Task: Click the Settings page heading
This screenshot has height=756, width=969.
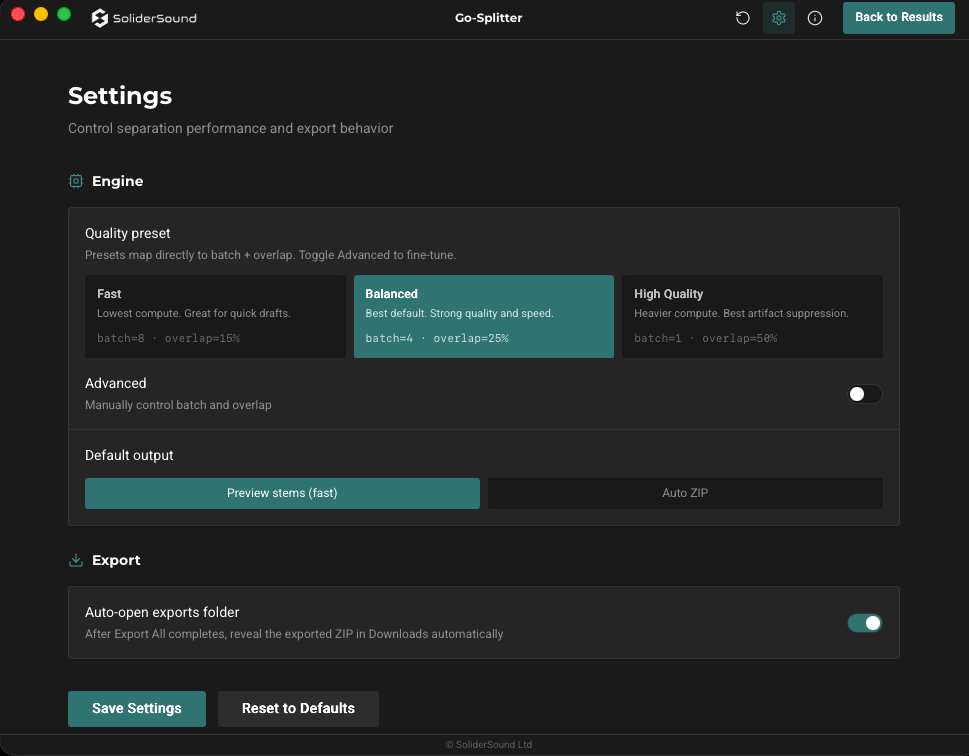Action: (120, 96)
